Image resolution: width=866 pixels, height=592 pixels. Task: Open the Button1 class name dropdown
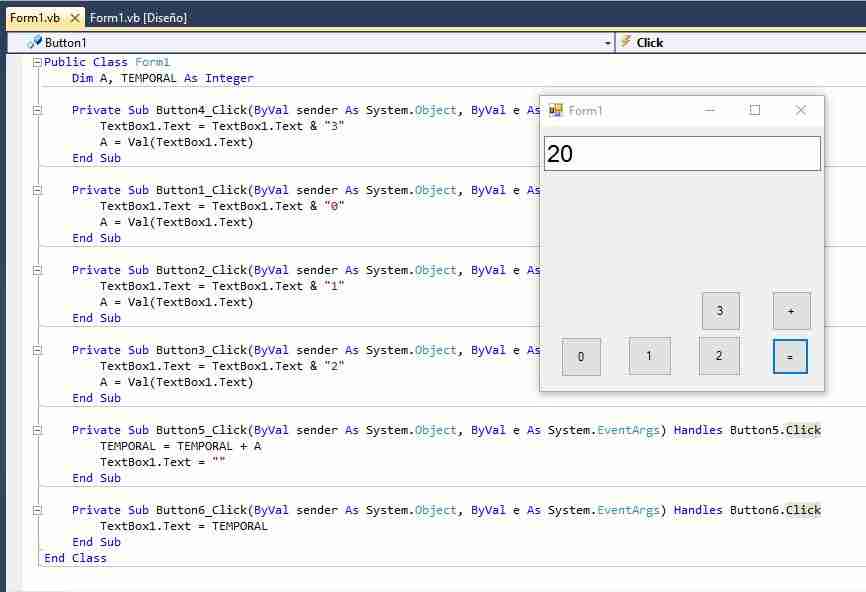(x=608, y=43)
